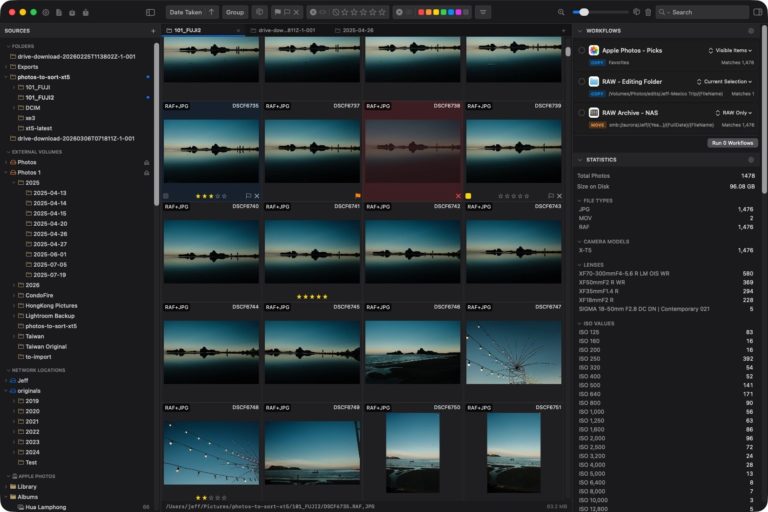768x512 pixels.
Task: Click the trash icon in toolbar
Action: point(648,12)
